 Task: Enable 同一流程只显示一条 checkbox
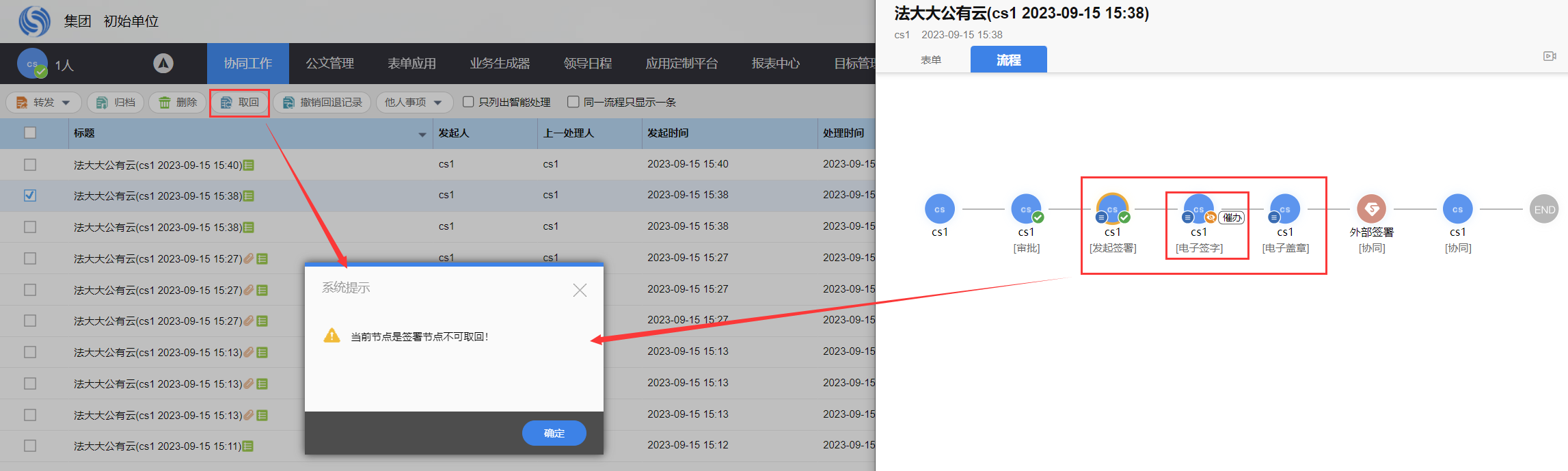[573, 102]
